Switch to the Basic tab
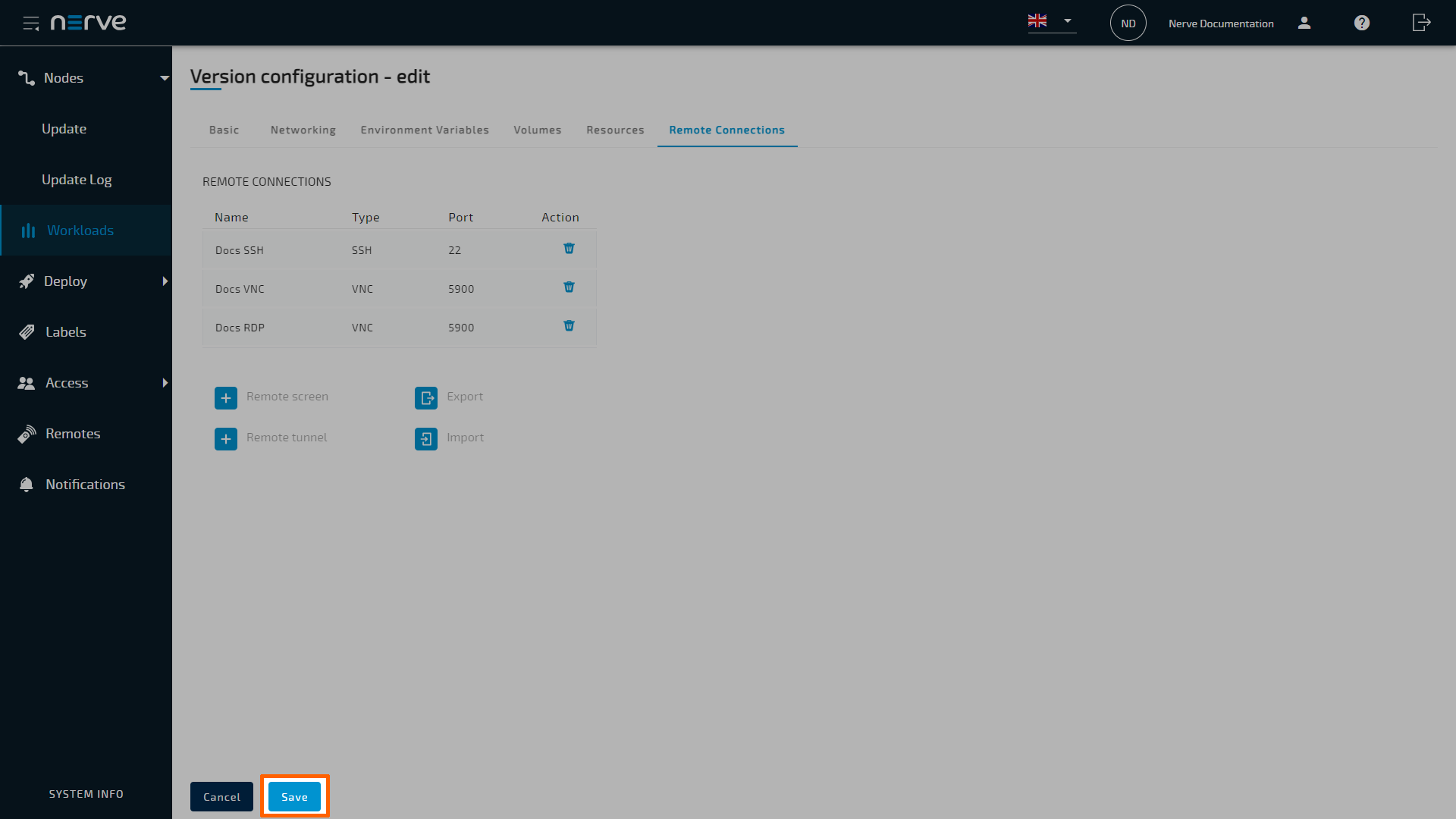 223,129
